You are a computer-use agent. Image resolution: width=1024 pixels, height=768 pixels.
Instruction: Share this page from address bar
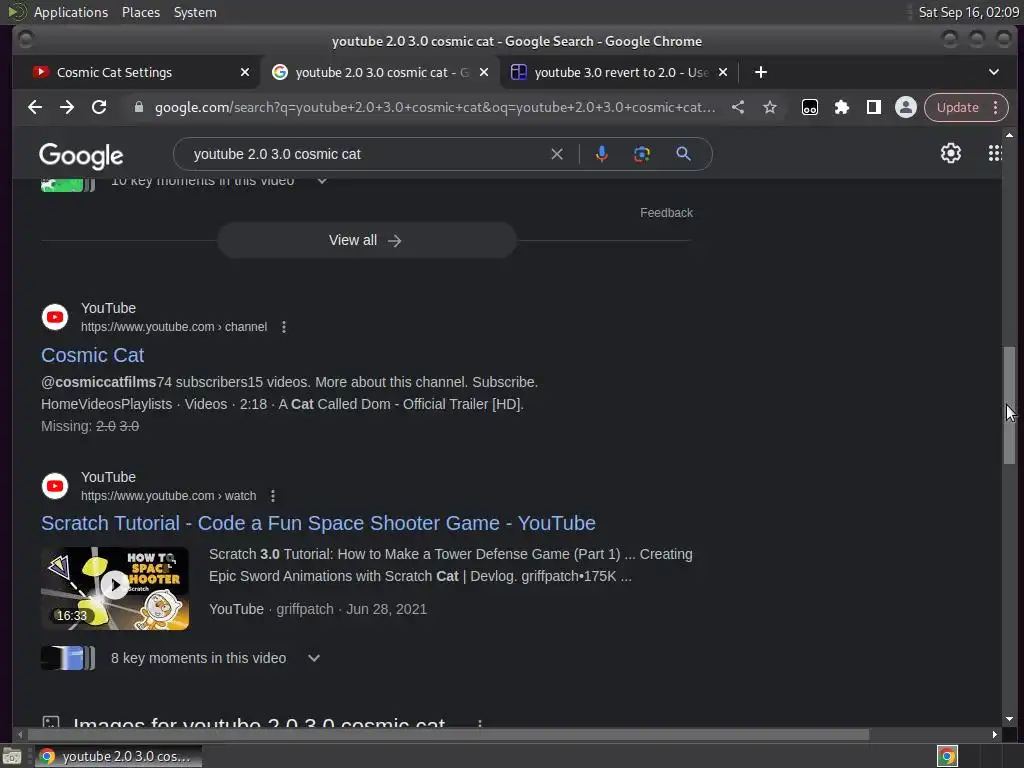[738, 107]
